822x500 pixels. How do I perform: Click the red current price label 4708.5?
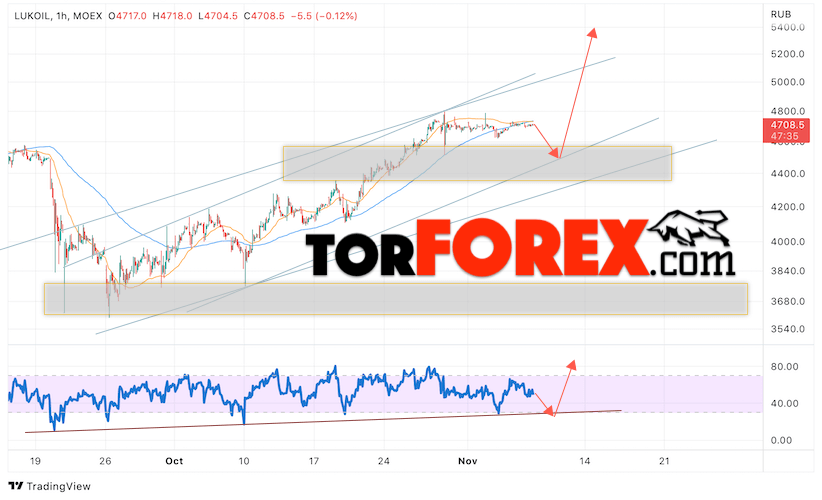click(x=787, y=125)
